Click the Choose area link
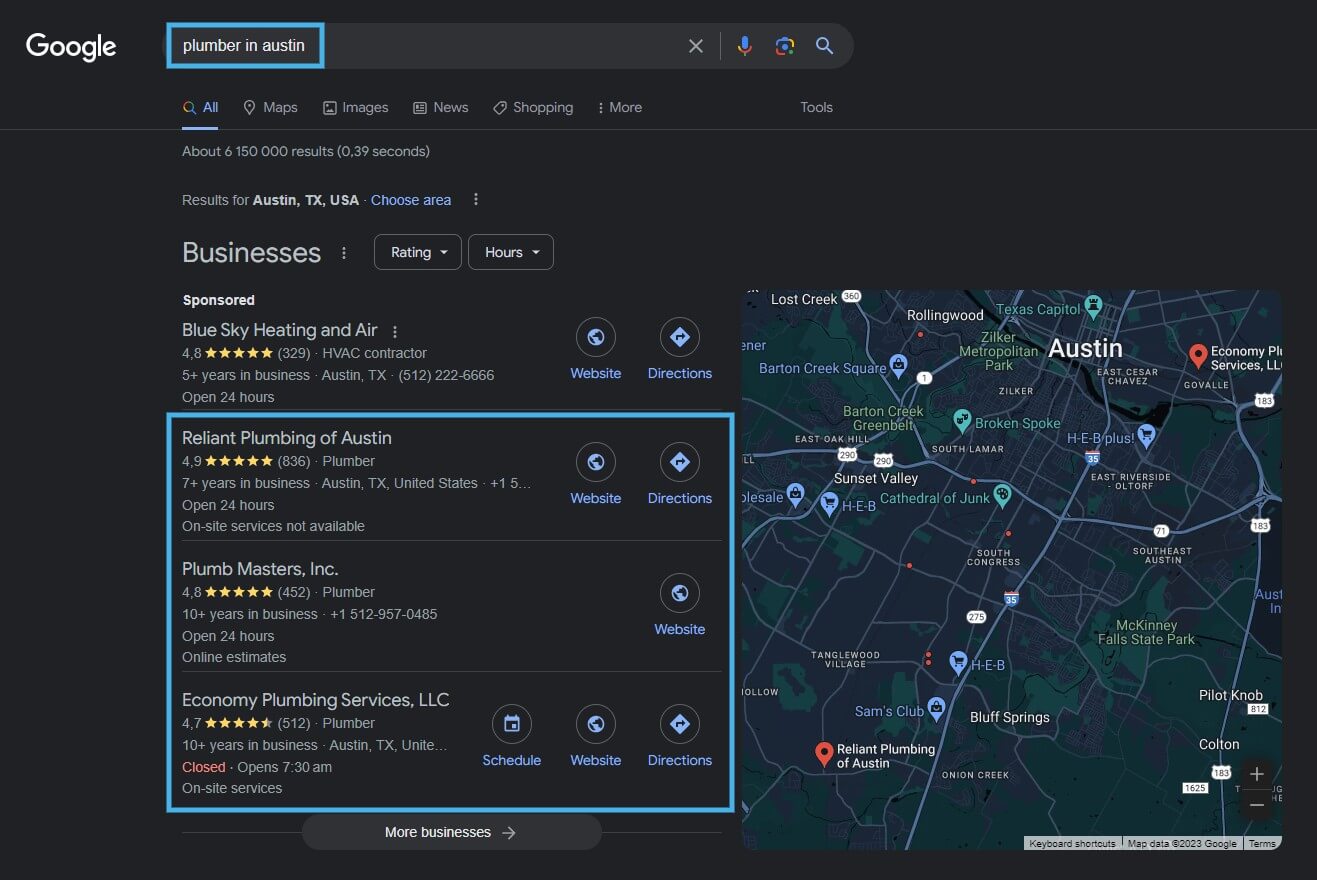The height and width of the screenshot is (880, 1317). pyautogui.click(x=410, y=199)
